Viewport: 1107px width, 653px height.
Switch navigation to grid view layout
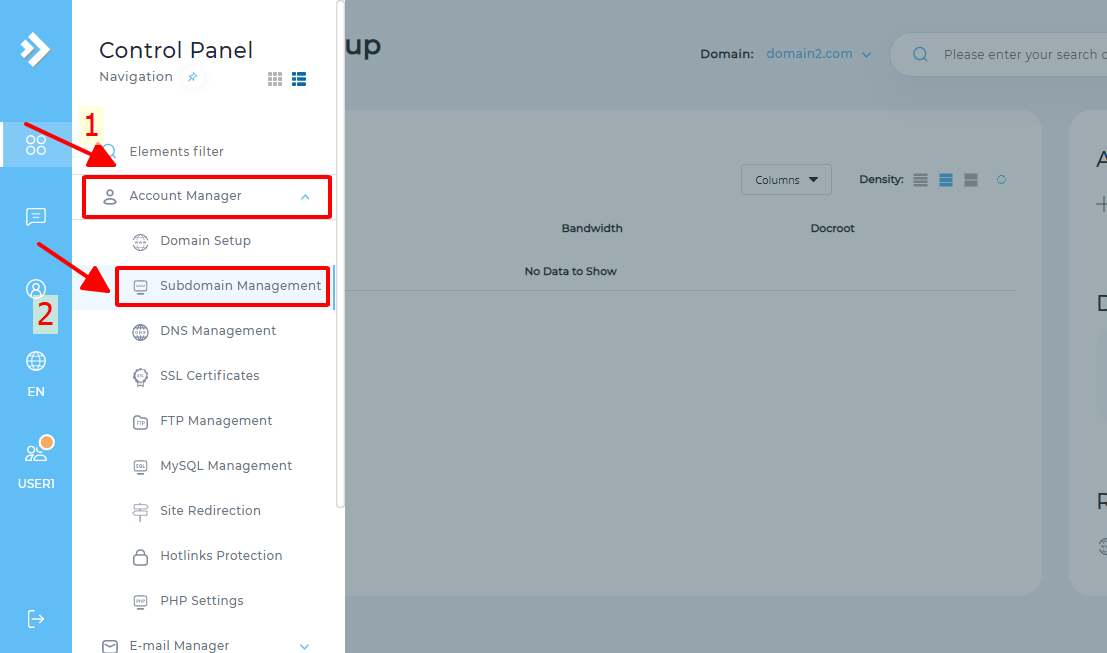pyautogui.click(x=275, y=79)
